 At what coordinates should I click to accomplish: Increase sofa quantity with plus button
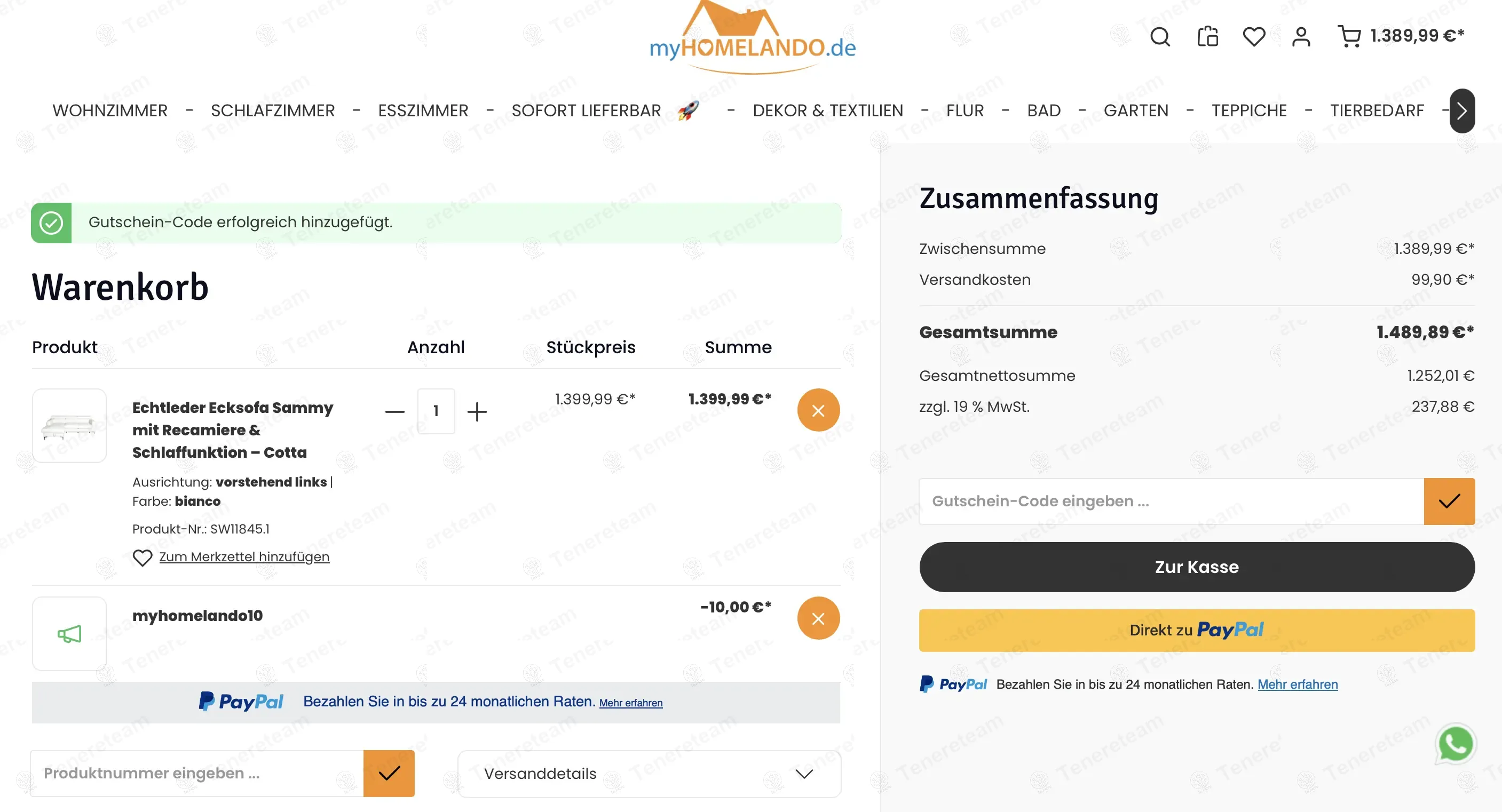pos(477,411)
